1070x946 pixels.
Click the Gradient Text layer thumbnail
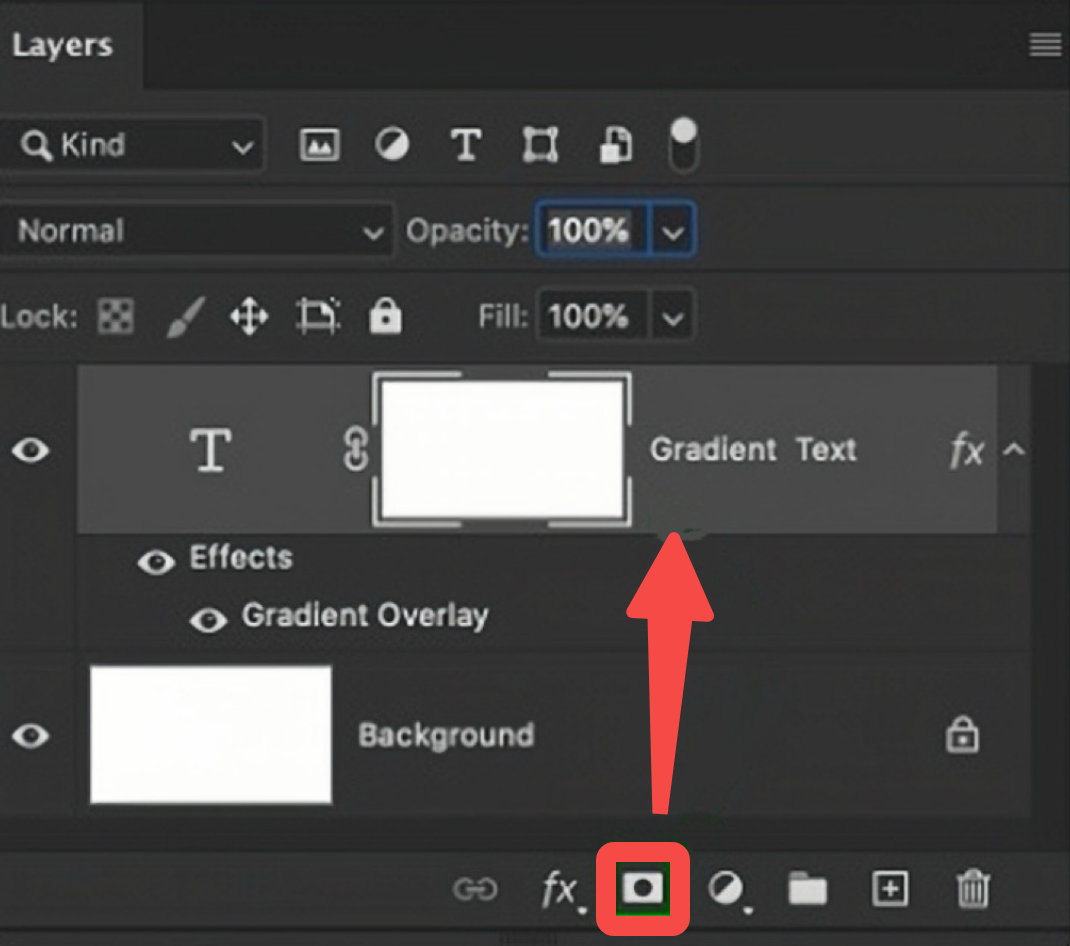[503, 449]
